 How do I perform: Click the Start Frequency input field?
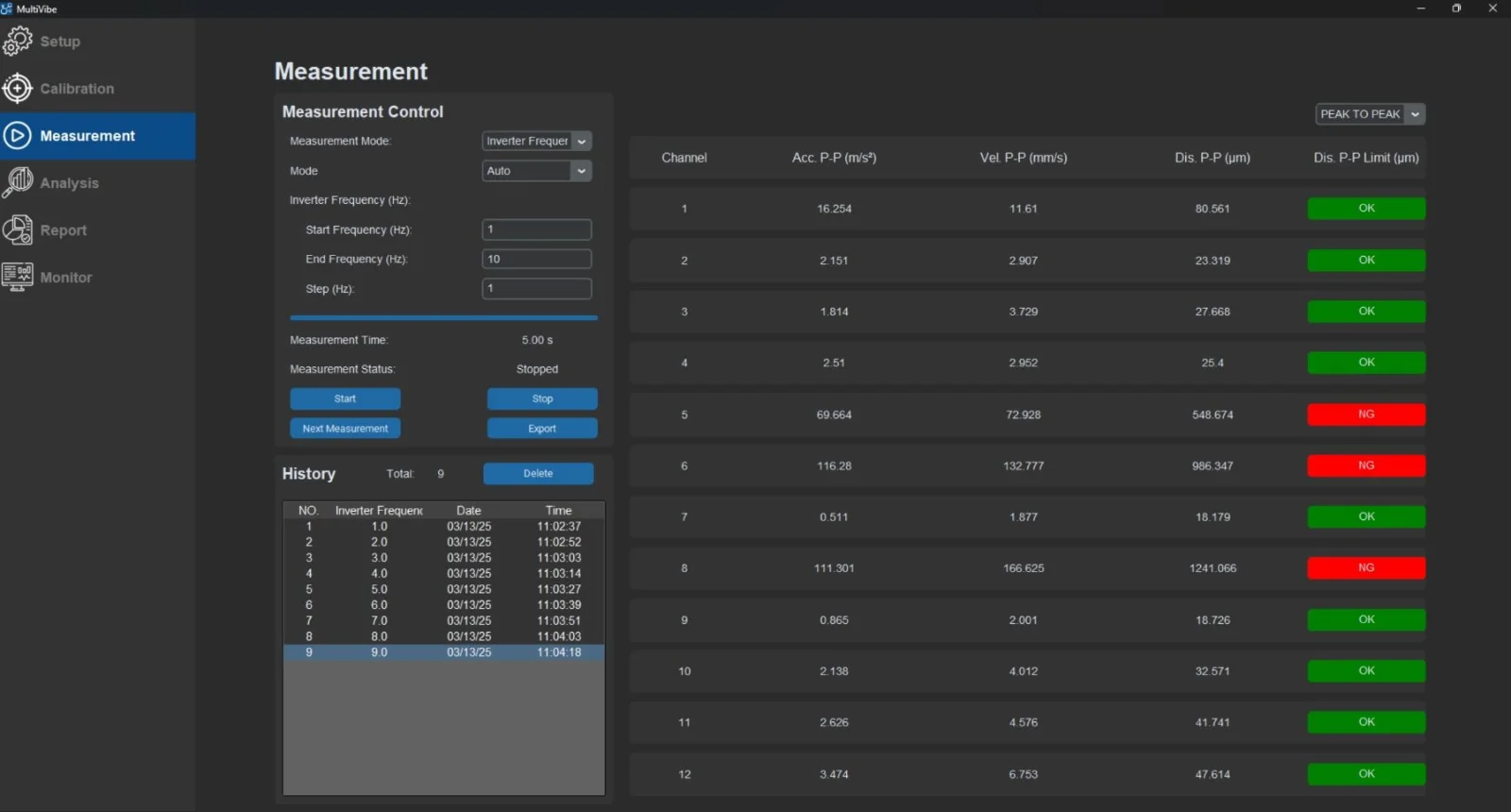click(536, 229)
